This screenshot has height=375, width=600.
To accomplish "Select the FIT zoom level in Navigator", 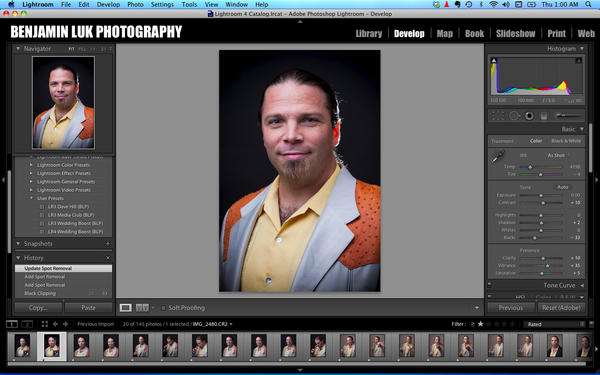I will [x=71, y=49].
